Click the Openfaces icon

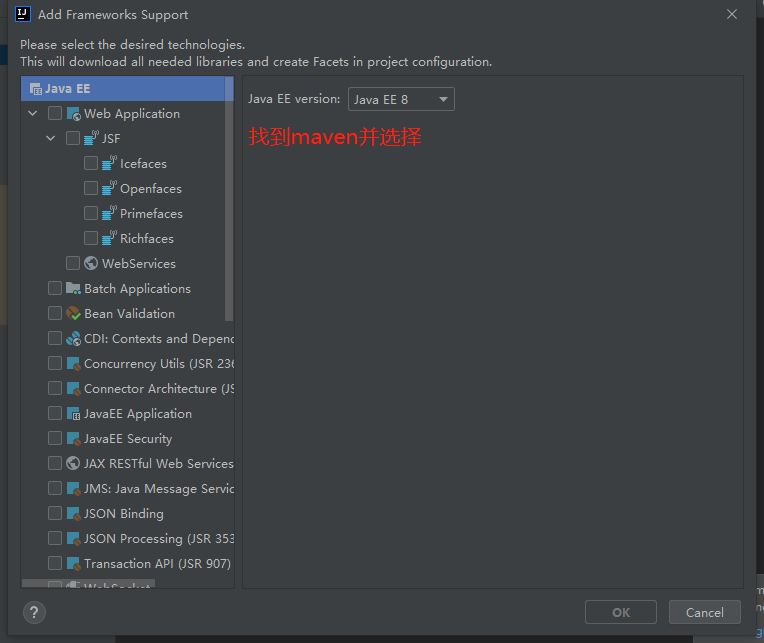point(110,188)
